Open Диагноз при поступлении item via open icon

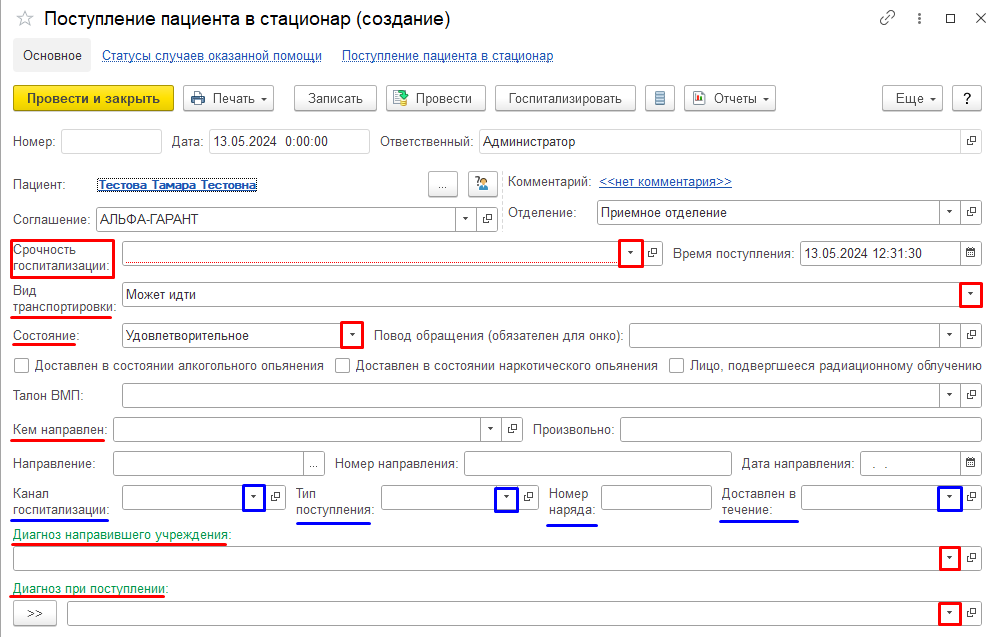971,613
